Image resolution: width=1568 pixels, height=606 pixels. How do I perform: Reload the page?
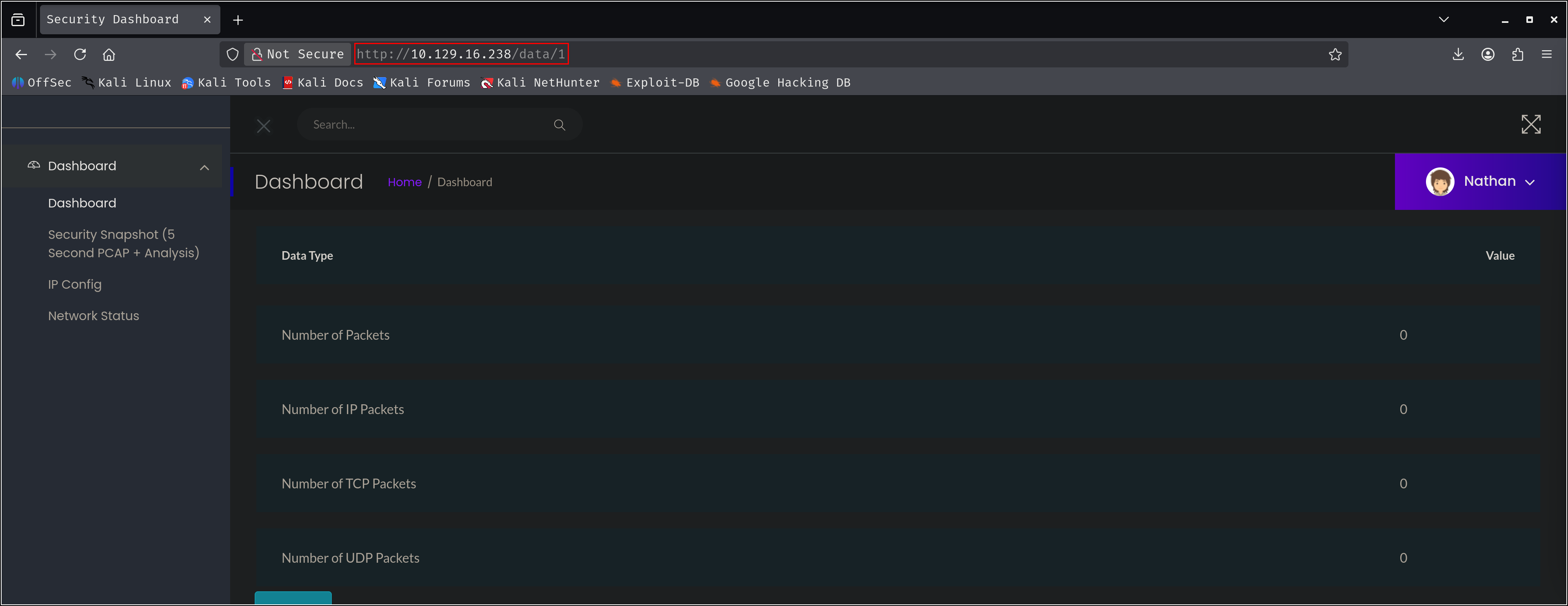(80, 54)
